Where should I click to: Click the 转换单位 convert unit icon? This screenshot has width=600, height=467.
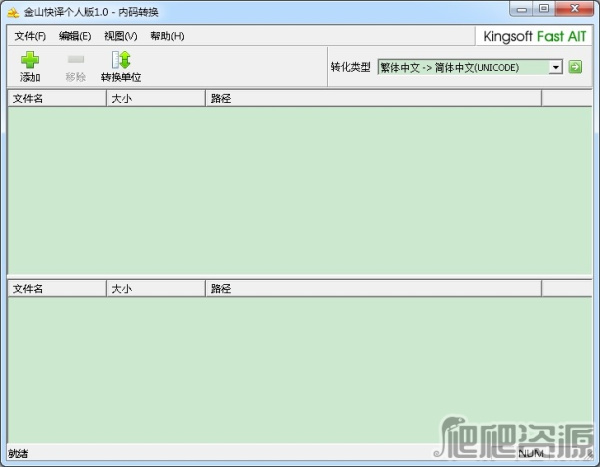[121, 60]
